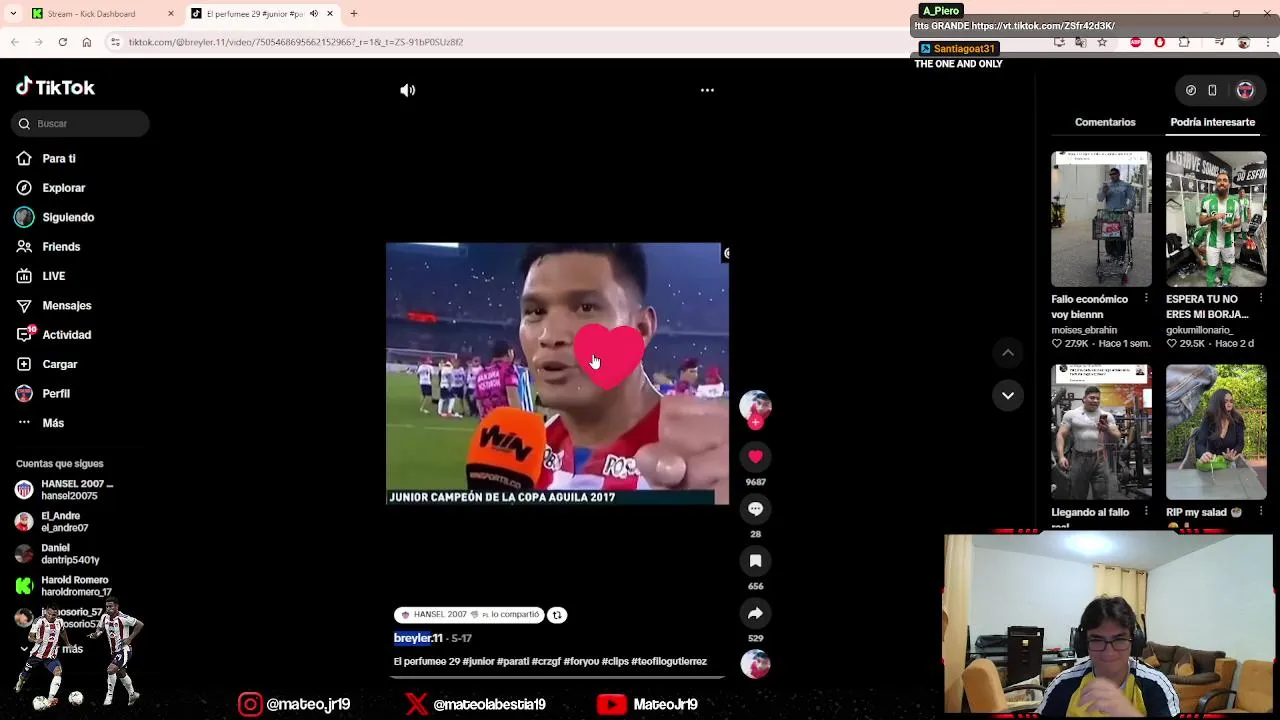Open the gokumillonario_ profile link
Screen dimensions: 1280x720
point(1199,330)
